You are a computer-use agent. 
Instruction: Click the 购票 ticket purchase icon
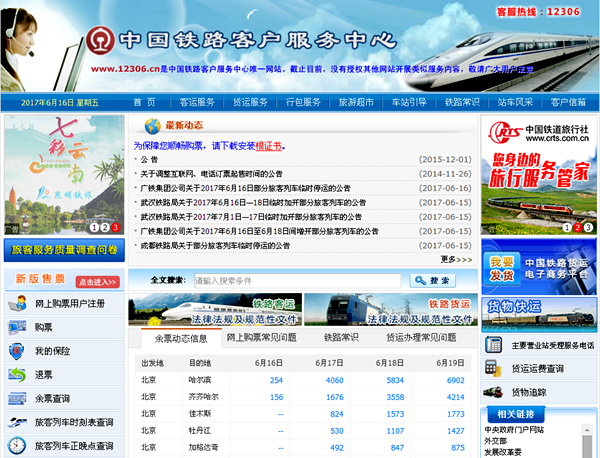click(17, 327)
